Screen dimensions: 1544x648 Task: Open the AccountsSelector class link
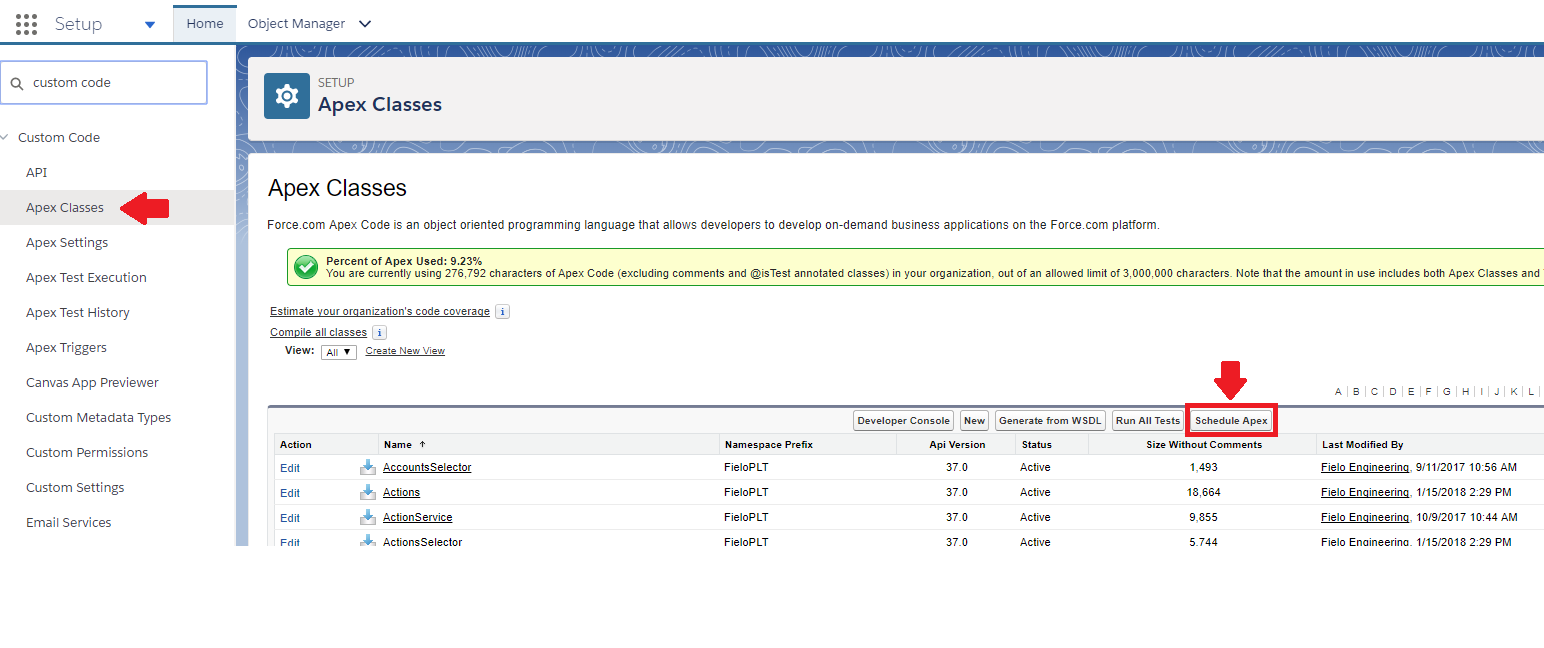tap(427, 467)
